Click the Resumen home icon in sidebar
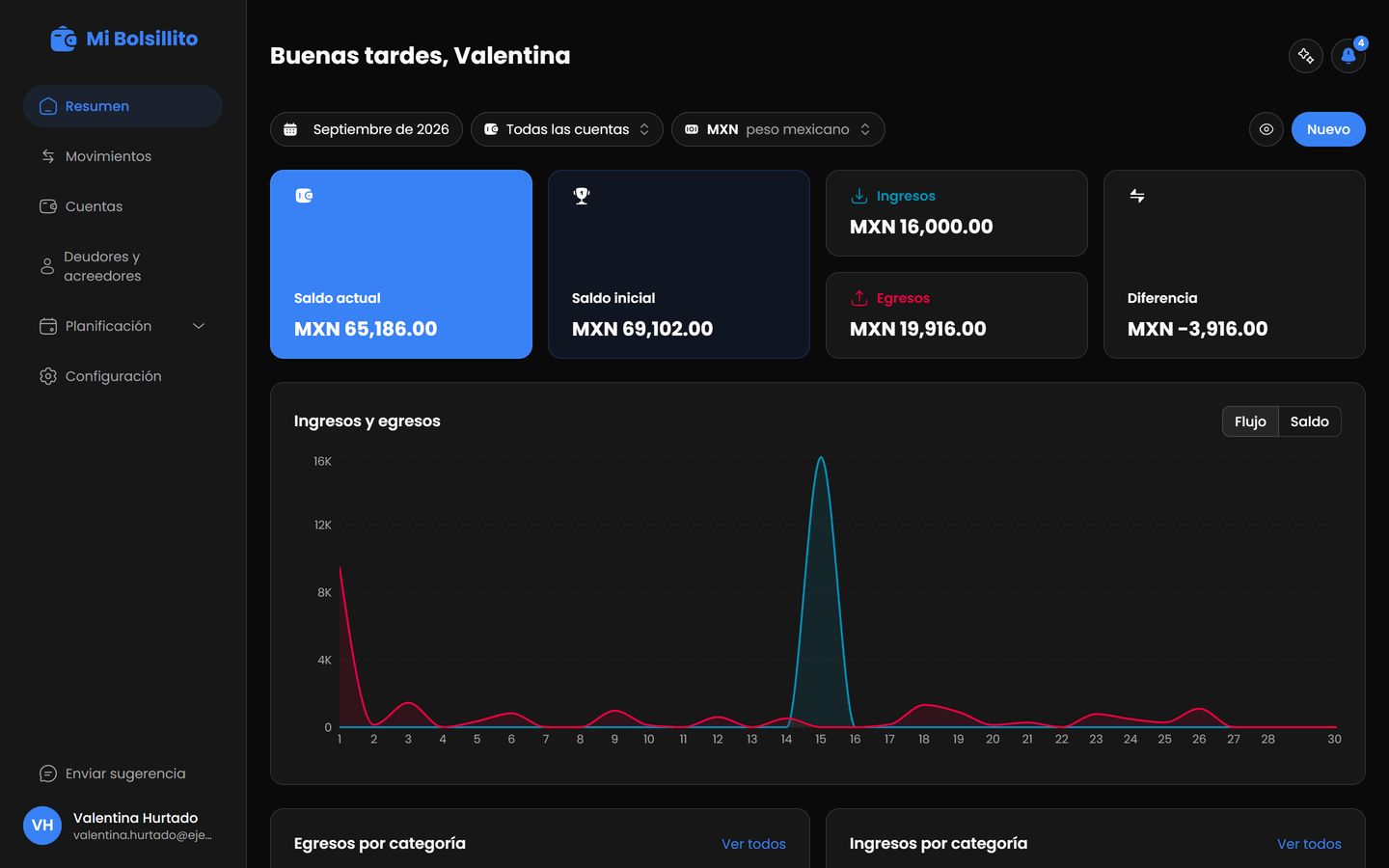The width and height of the screenshot is (1389, 868). 47,106
